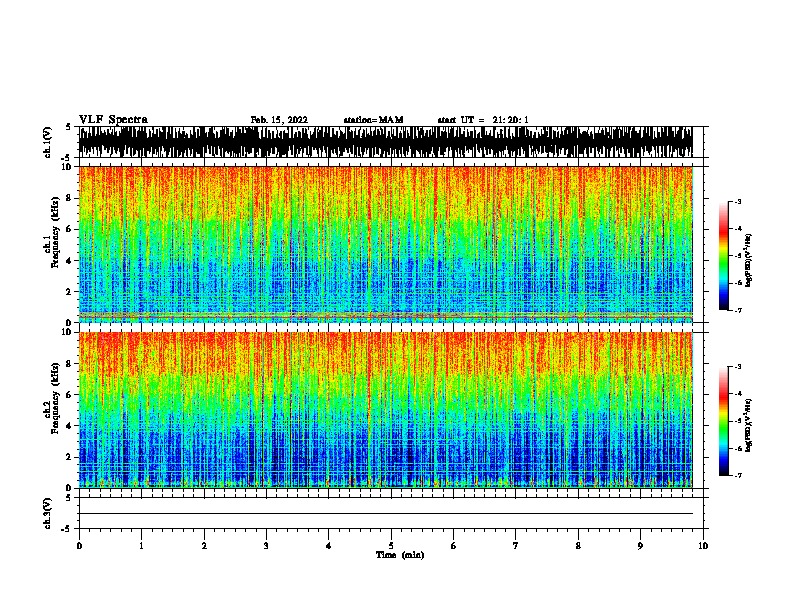Click the ch.2 spectrogram color bar

click(723, 421)
